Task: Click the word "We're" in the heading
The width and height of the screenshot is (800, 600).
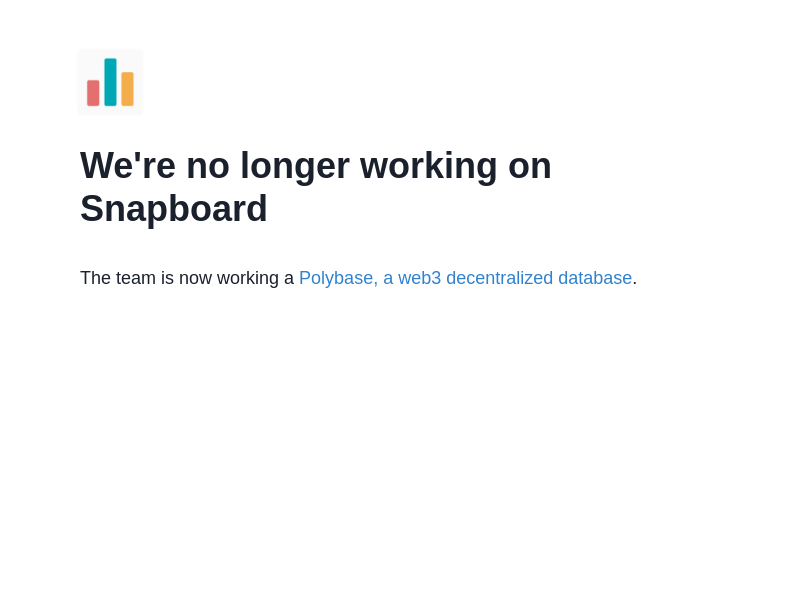Action: 128,166
